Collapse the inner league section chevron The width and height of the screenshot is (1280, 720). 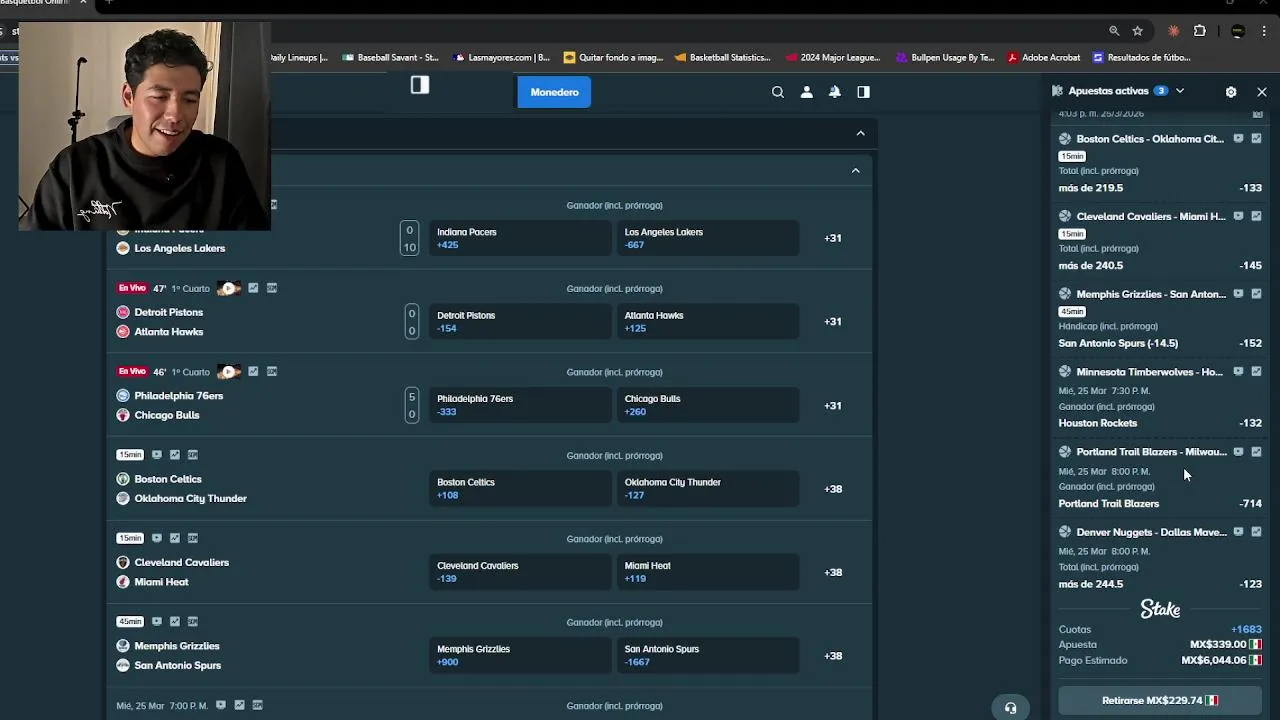pyautogui.click(x=855, y=171)
